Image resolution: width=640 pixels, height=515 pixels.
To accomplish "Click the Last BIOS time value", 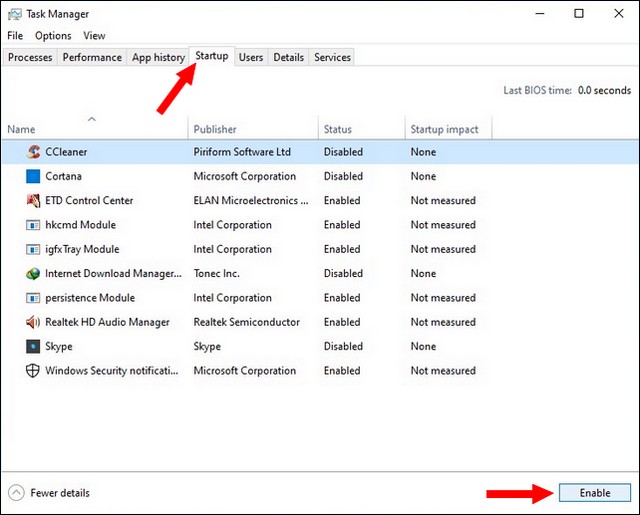I will [x=604, y=90].
